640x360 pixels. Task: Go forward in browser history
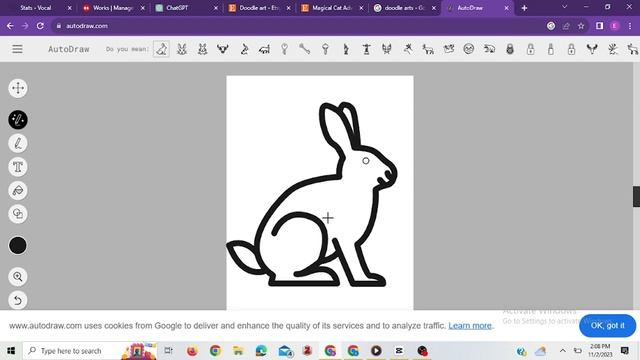25,26
